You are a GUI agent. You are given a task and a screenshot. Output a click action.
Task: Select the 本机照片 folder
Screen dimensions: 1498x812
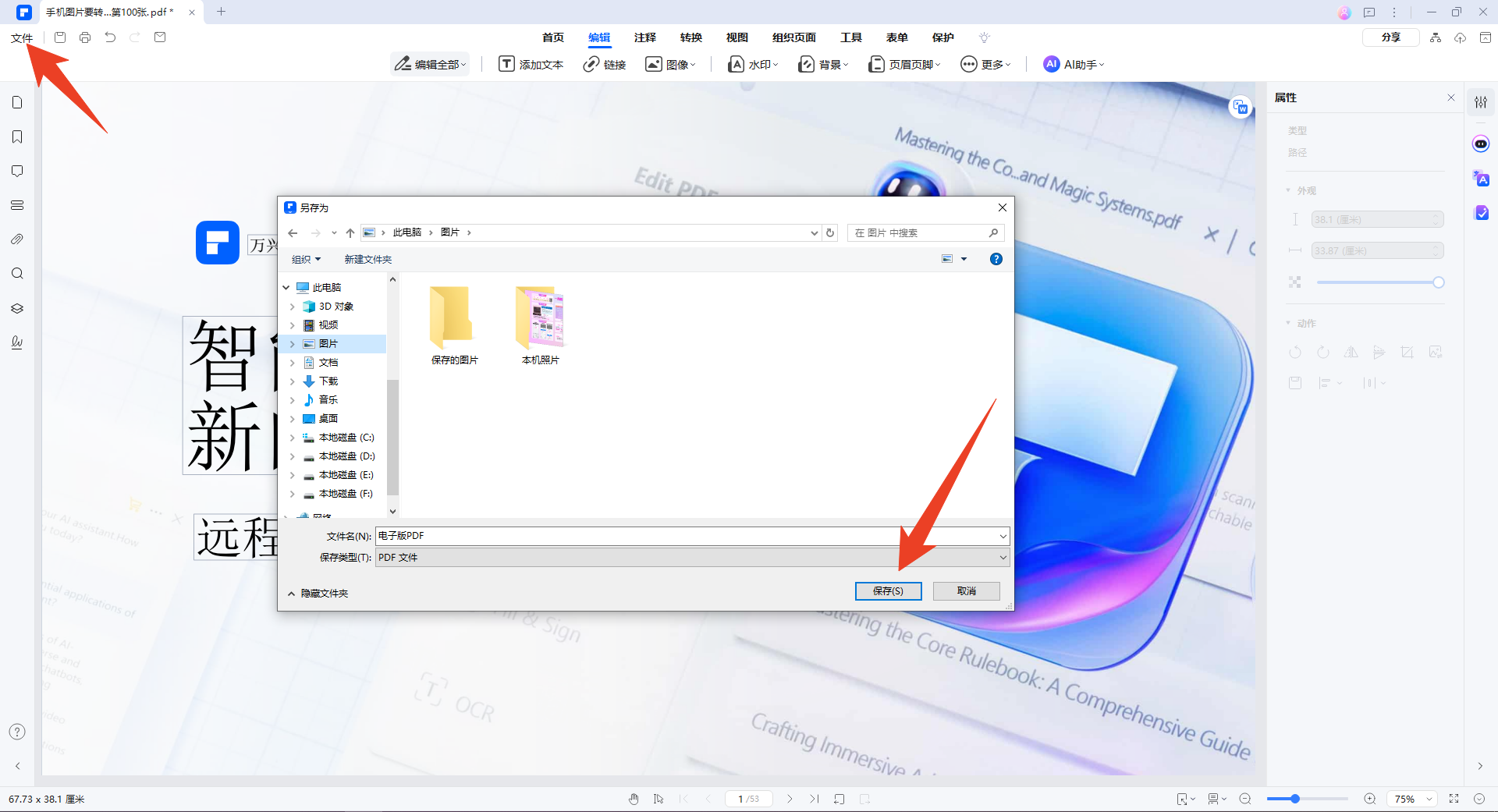[540, 325]
